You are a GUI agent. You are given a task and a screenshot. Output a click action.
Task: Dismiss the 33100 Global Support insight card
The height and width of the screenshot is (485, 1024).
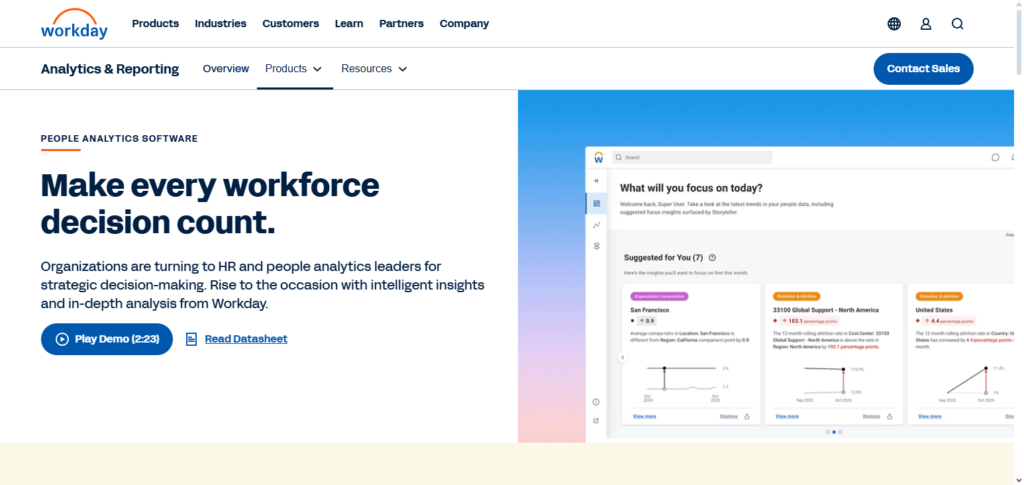(871, 416)
